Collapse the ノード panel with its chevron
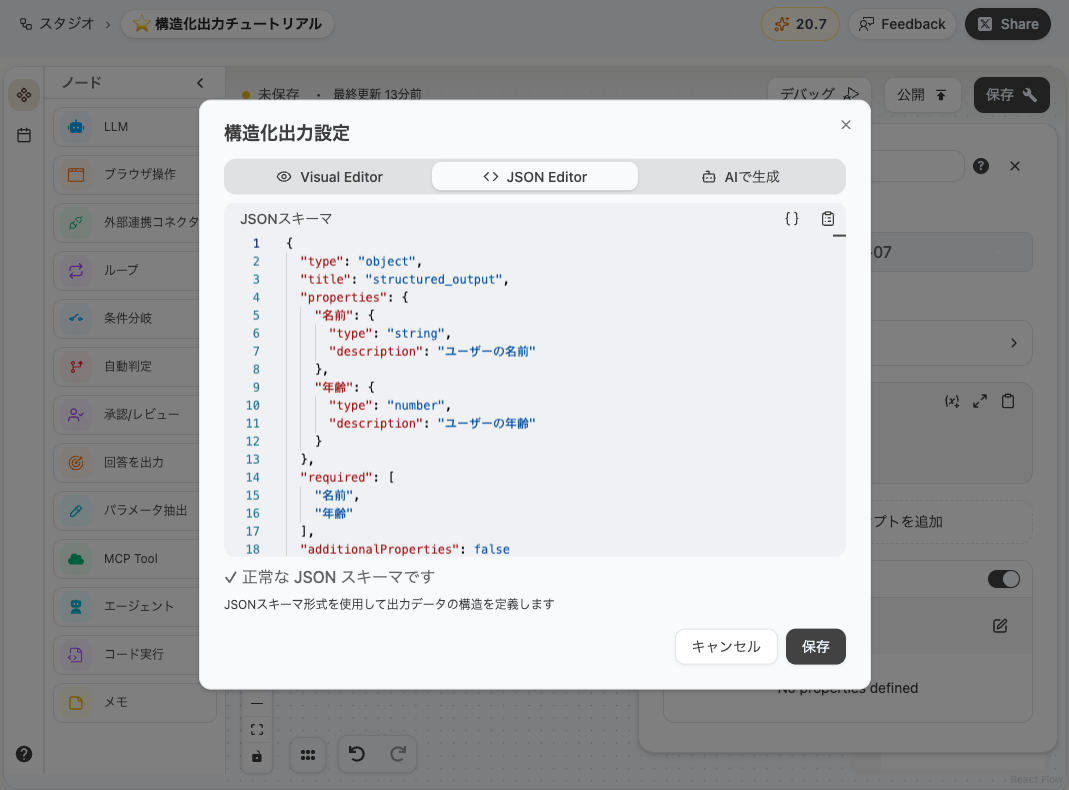 tap(199, 83)
